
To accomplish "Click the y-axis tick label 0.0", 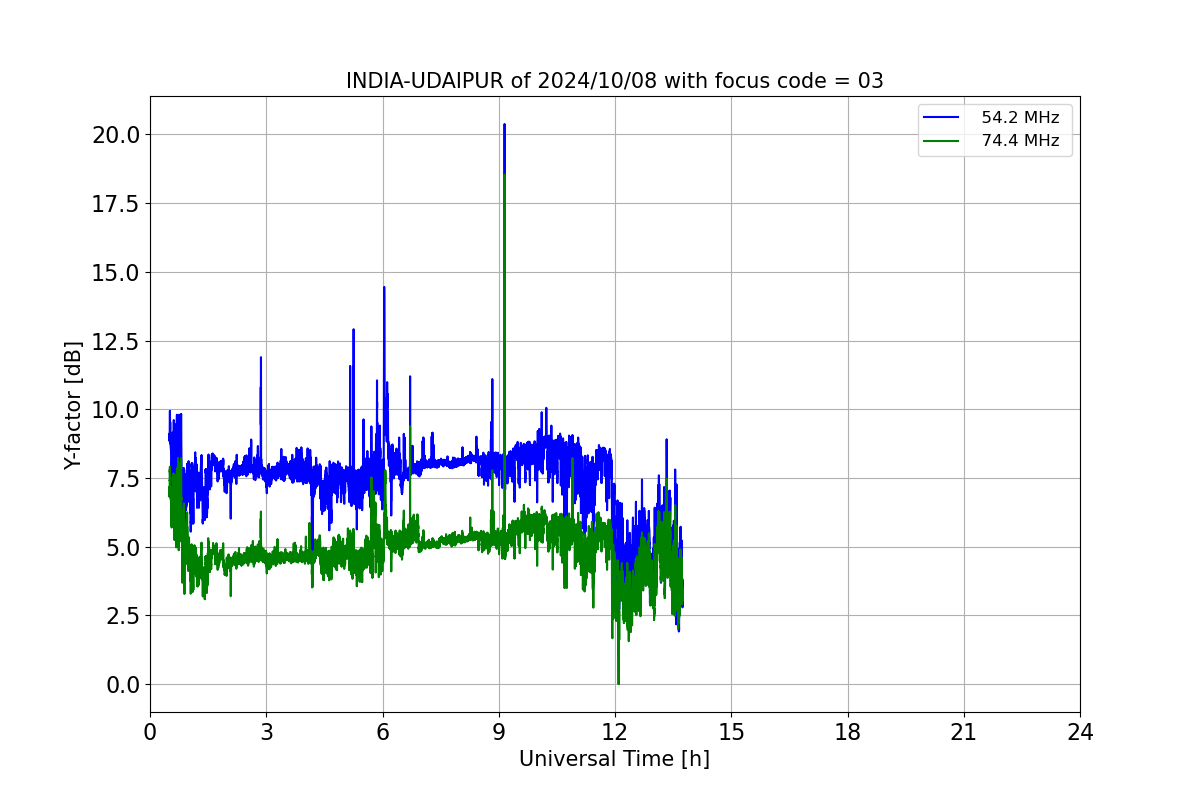I will [x=124, y=685].
